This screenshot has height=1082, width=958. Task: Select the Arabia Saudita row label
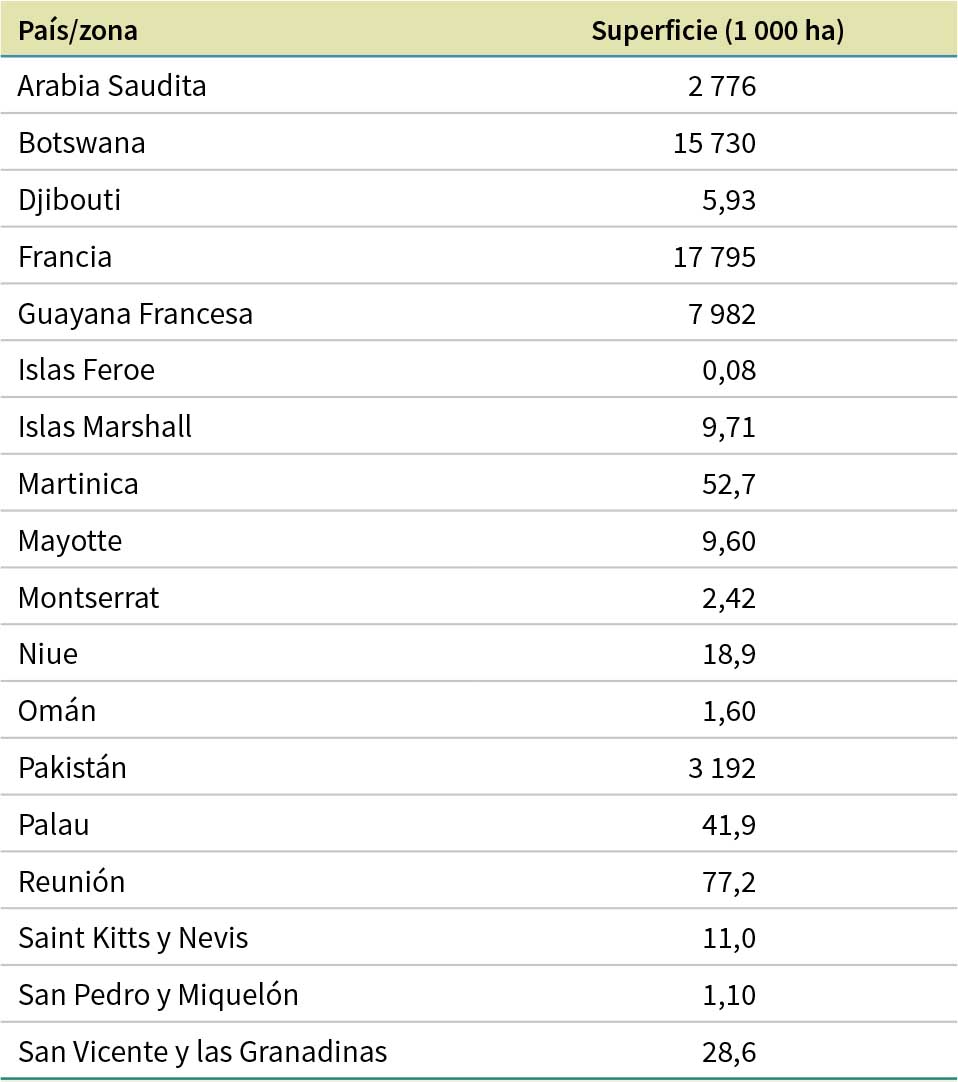(x=112, y=86)
